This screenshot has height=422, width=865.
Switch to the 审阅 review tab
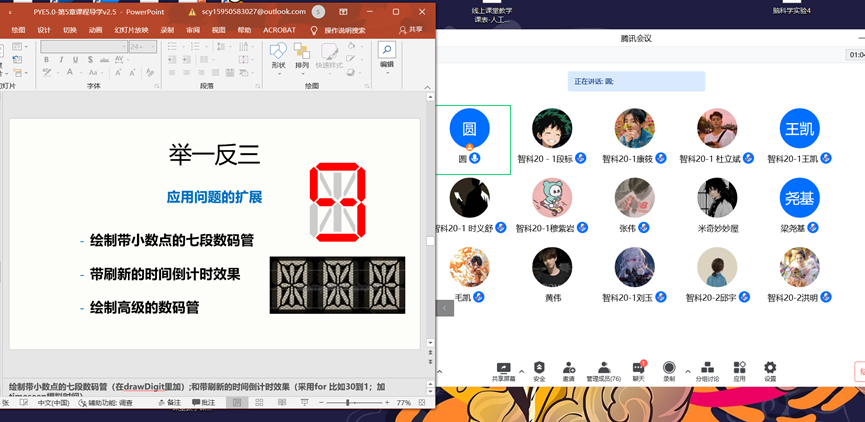193,30
